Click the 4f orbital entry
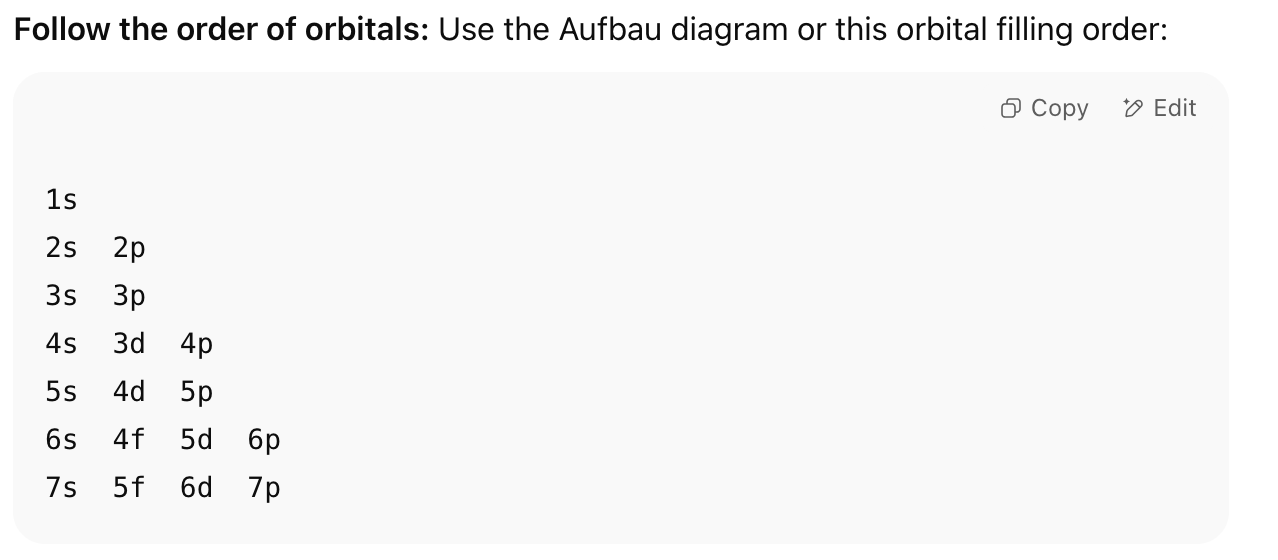Screen dimensions: 1278x560 coord(129,440)
